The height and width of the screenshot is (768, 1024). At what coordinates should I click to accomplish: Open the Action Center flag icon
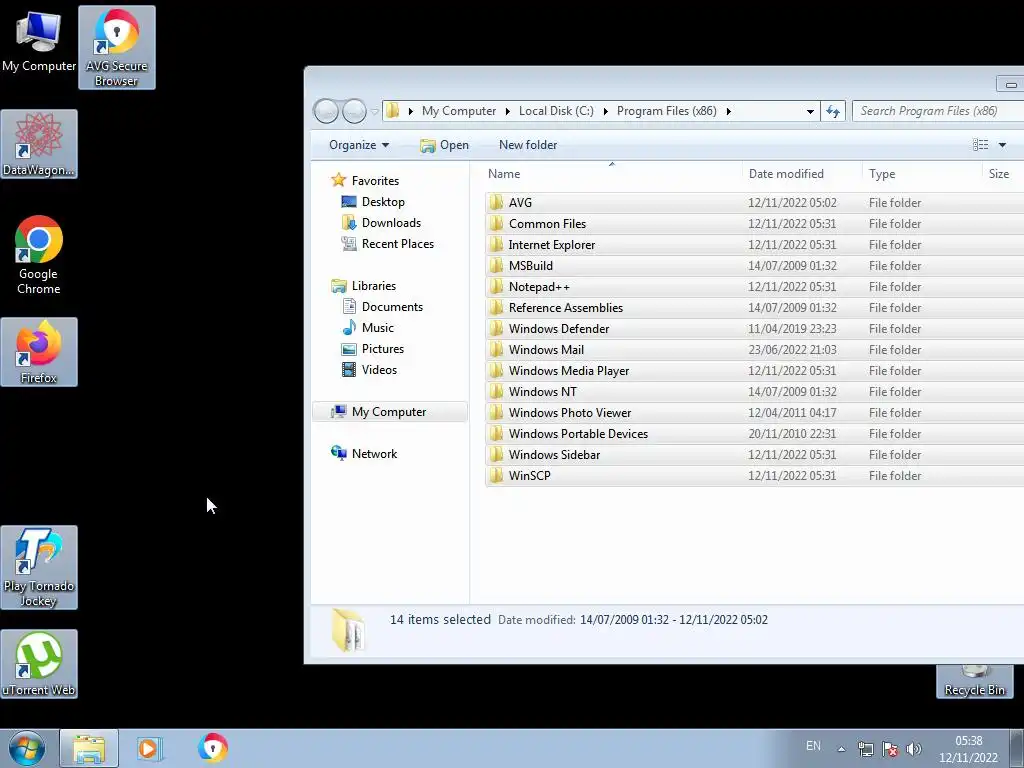(890, 749)
